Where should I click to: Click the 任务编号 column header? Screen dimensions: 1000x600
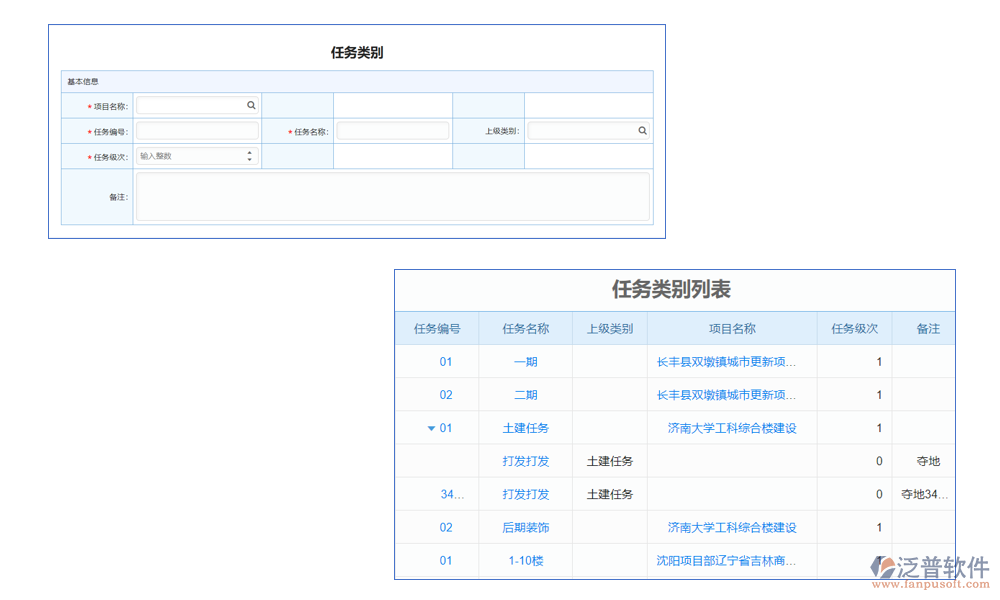tap(437, 328)
